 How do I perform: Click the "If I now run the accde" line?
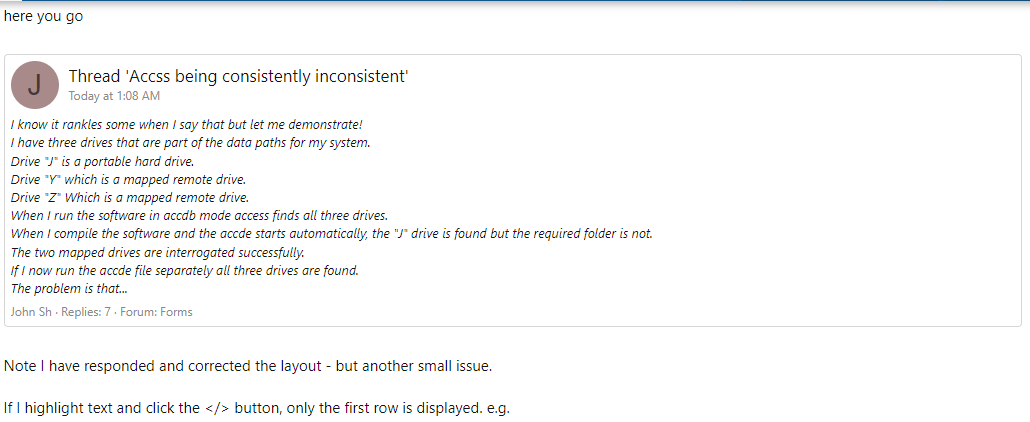(184, 270)
